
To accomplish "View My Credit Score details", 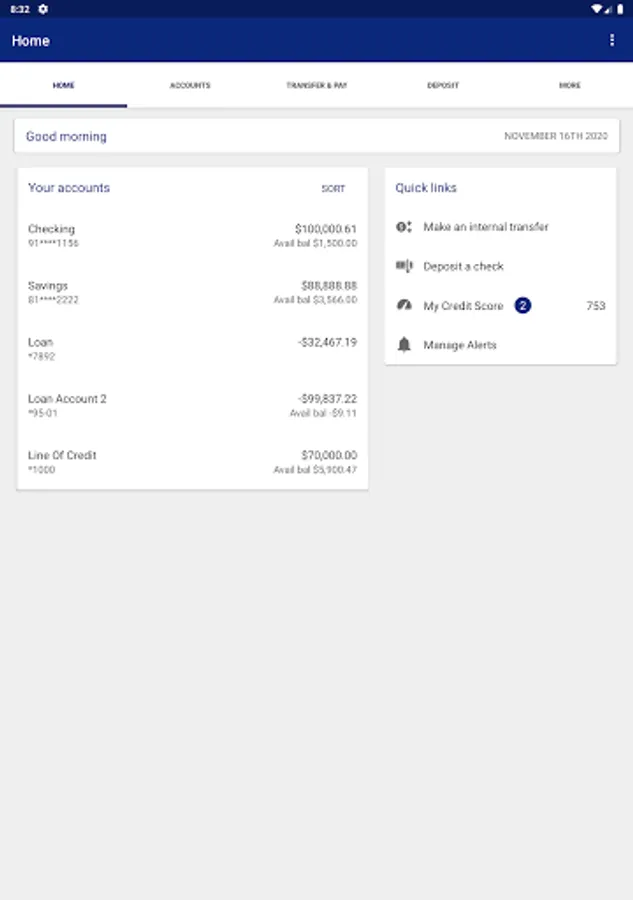I will click(x=463, y=306).
